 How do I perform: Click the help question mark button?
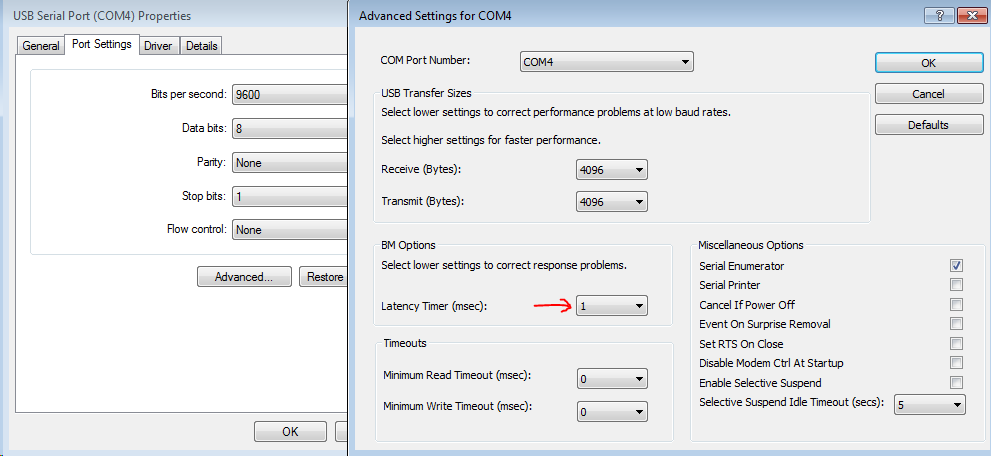(939, 15)
